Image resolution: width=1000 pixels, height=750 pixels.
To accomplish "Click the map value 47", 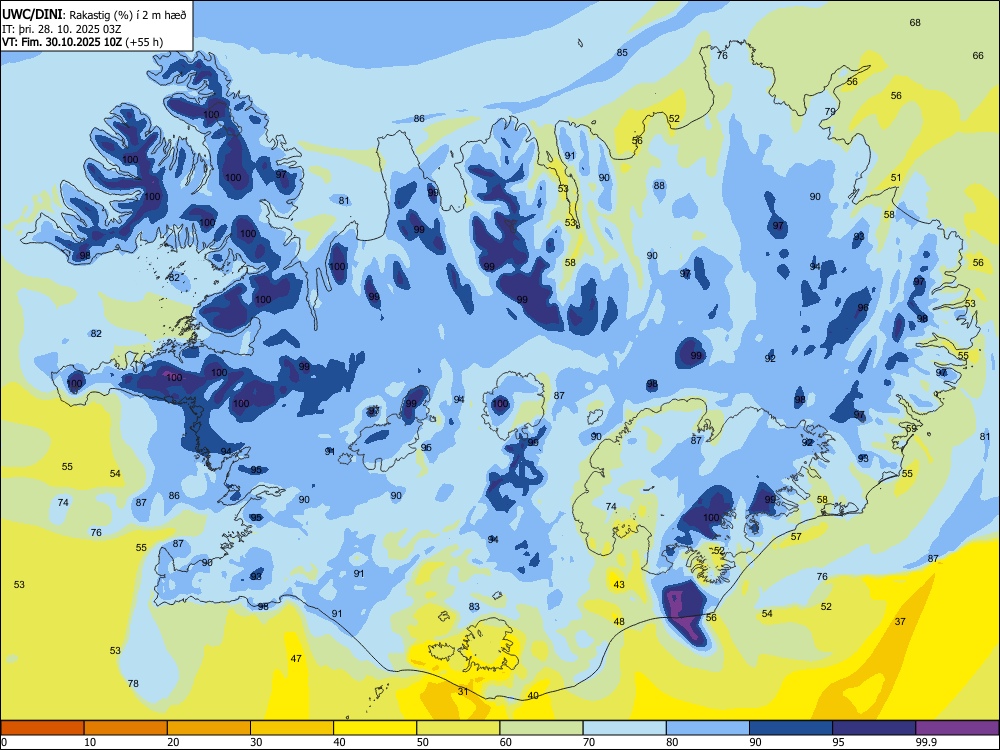I will 296,659.
